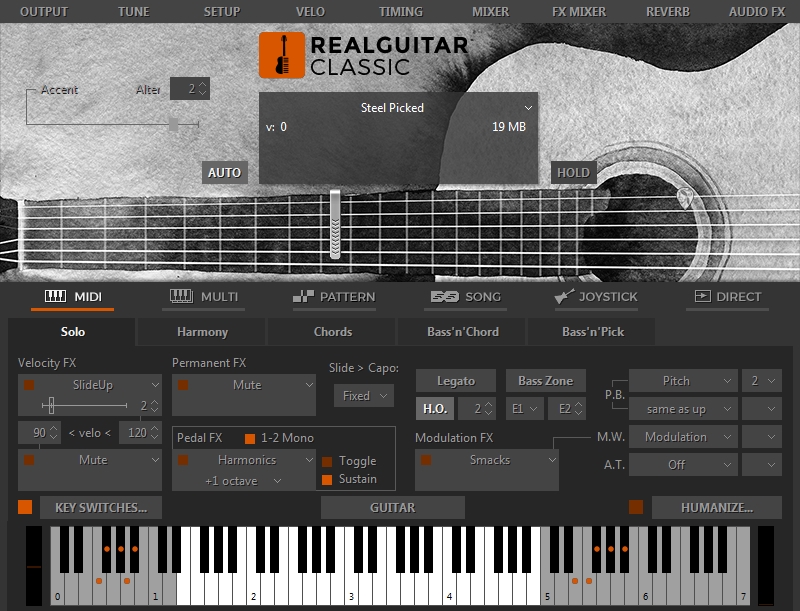This screenshot has height=611, width=800.
Task: Select the Solo tab
Action: [x=72, y=332]
